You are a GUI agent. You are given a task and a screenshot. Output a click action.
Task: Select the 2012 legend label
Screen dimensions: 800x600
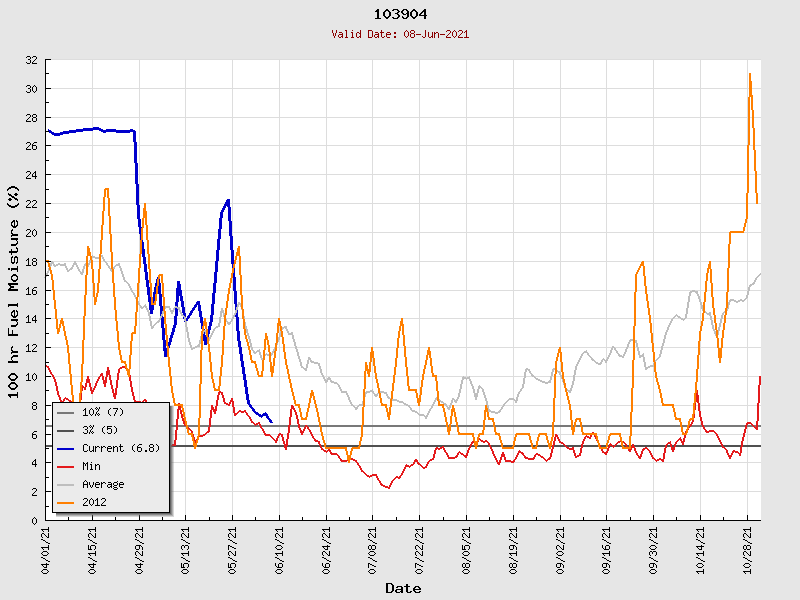[x=96, y=502]
